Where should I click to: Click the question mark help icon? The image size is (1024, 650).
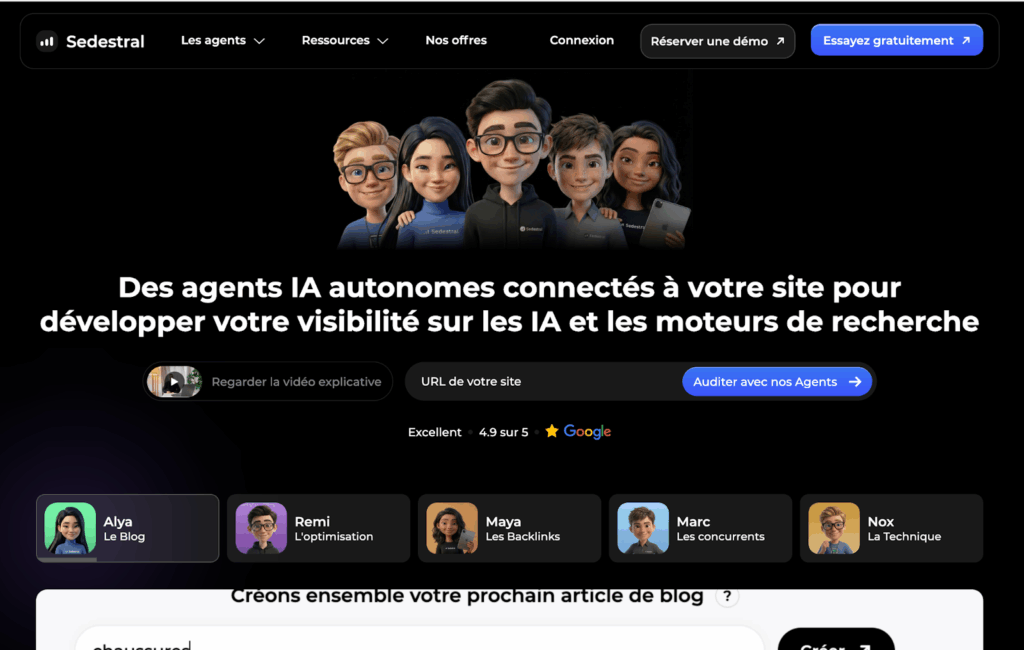[x=727, y=596]
